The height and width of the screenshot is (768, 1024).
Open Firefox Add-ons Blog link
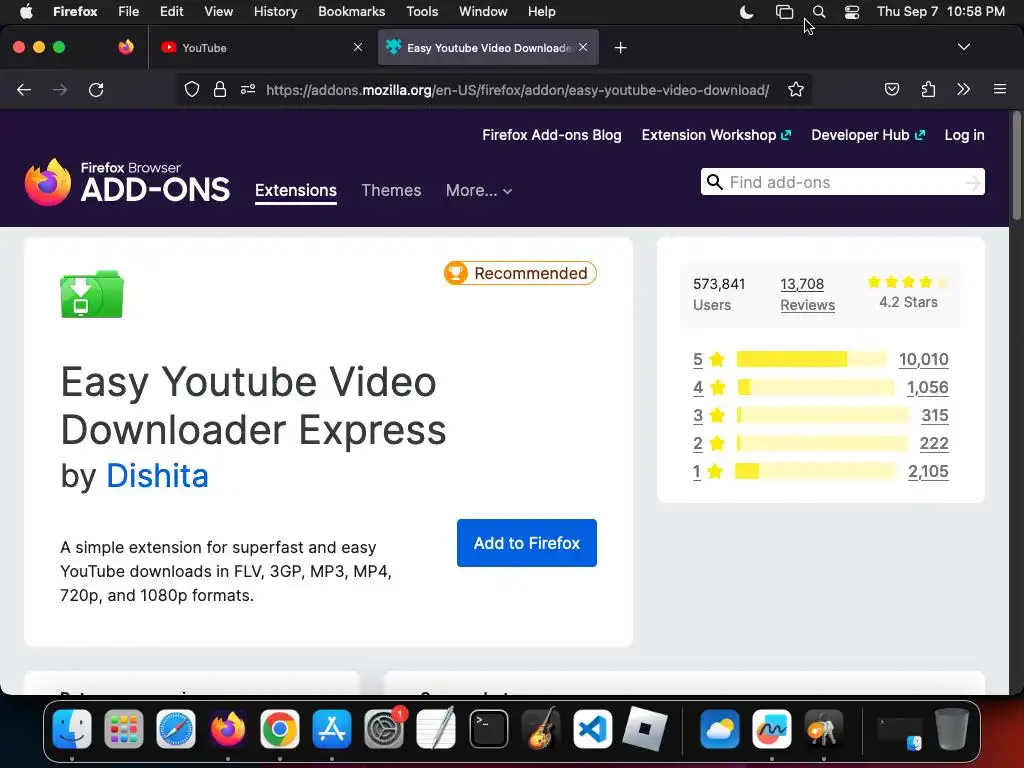[552, 135]
